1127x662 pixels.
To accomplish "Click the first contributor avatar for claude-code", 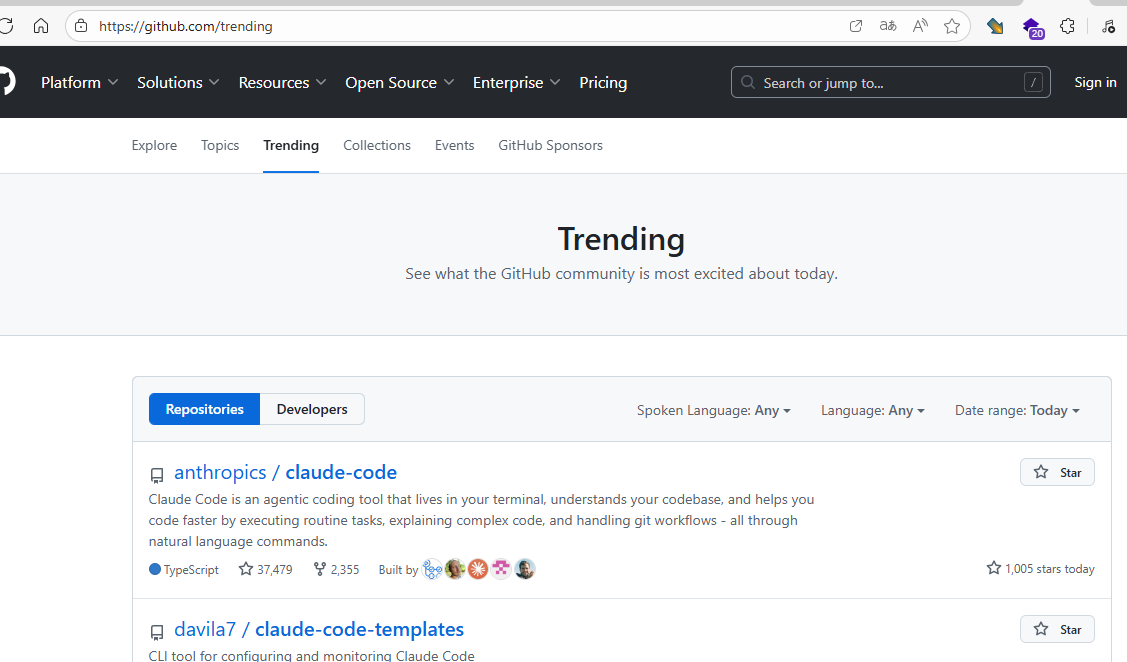I will [432, 569].
